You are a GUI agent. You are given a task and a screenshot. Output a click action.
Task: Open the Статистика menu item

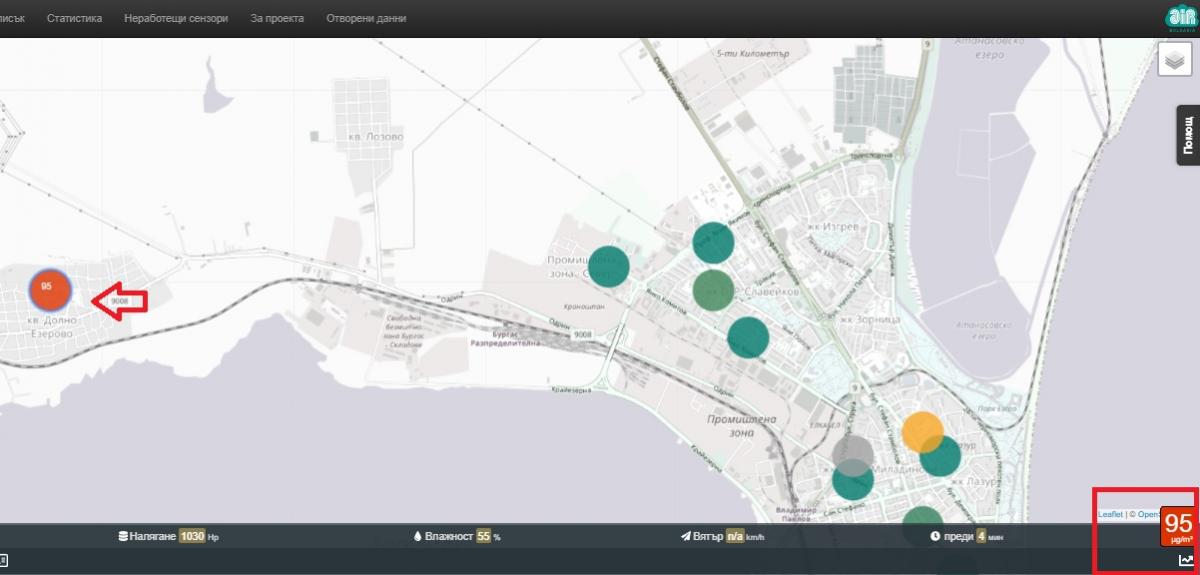pyautogui.click(x=74, y=18)
